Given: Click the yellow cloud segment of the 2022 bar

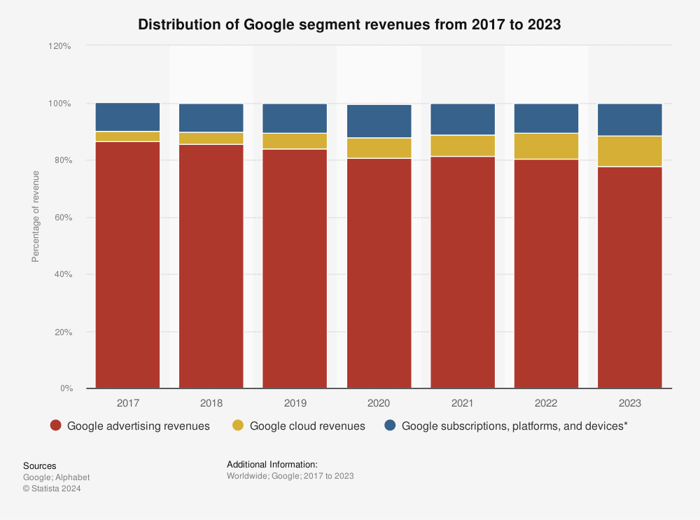Looking at the screenshot, I should click(546, 146).
